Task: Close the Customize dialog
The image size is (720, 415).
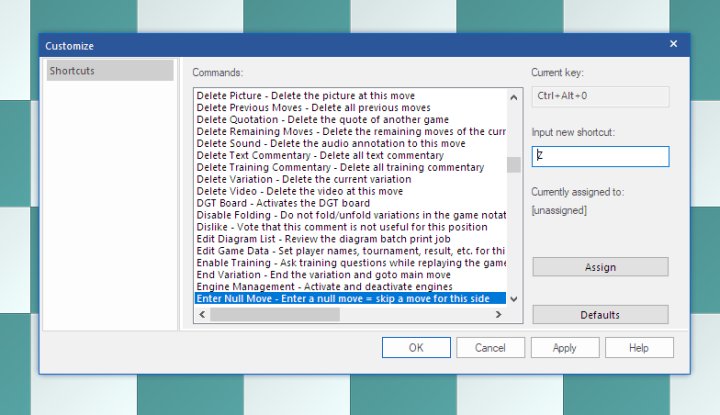Action: pos(673,44)
